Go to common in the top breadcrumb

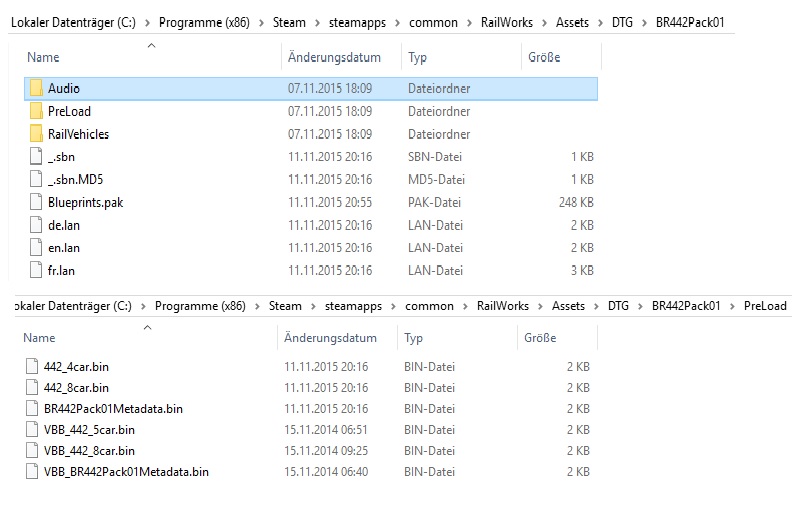coord(433,22)
